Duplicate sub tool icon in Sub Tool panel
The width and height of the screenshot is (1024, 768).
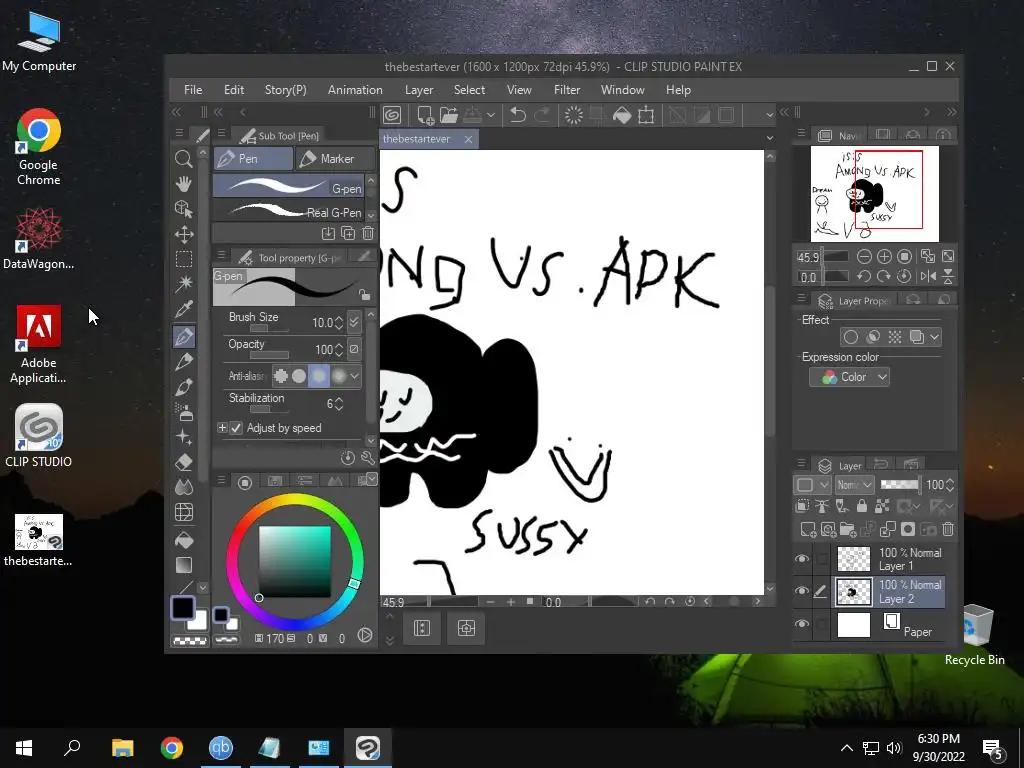(348, 233)
